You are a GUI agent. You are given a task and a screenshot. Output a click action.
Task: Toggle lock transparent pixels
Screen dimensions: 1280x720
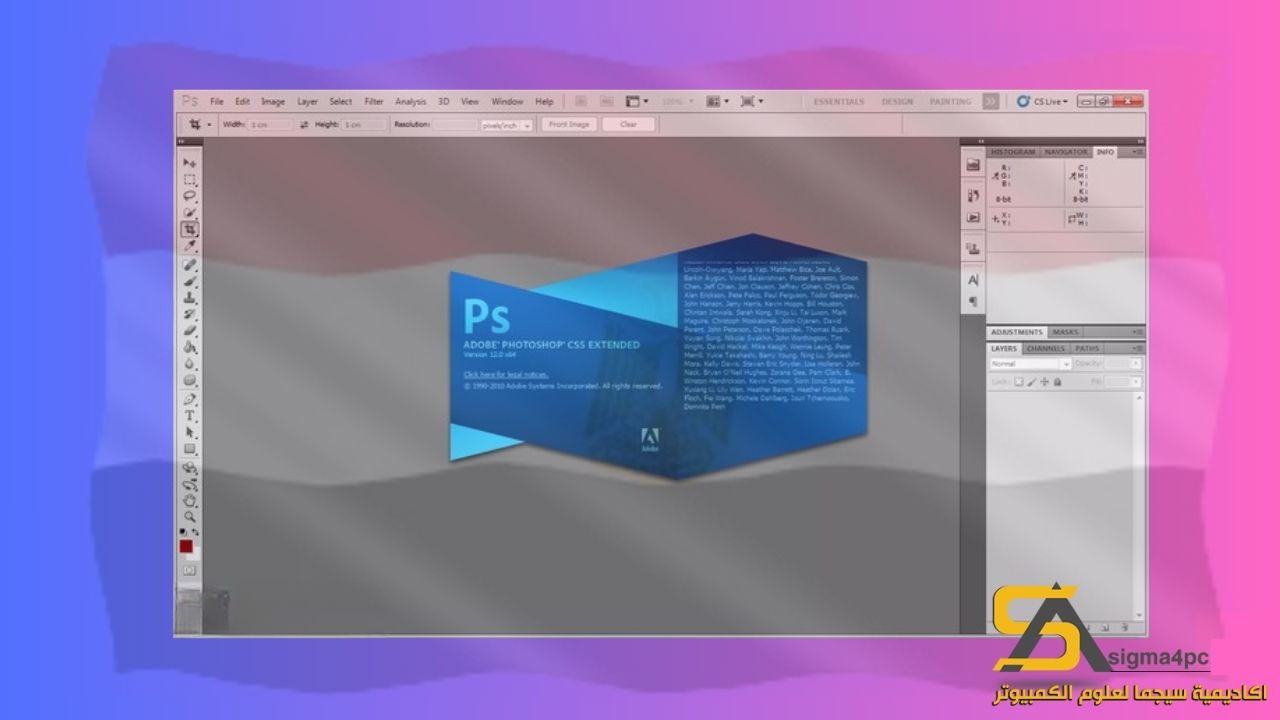1018,381
